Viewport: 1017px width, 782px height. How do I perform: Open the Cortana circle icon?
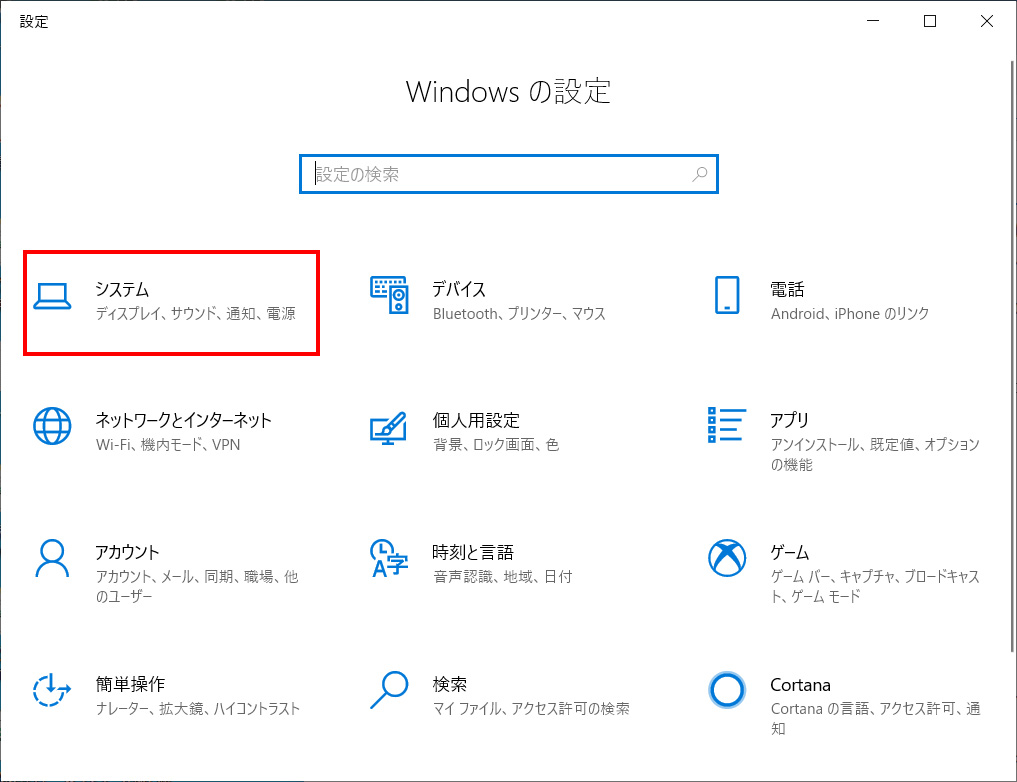tap(726, 690)
